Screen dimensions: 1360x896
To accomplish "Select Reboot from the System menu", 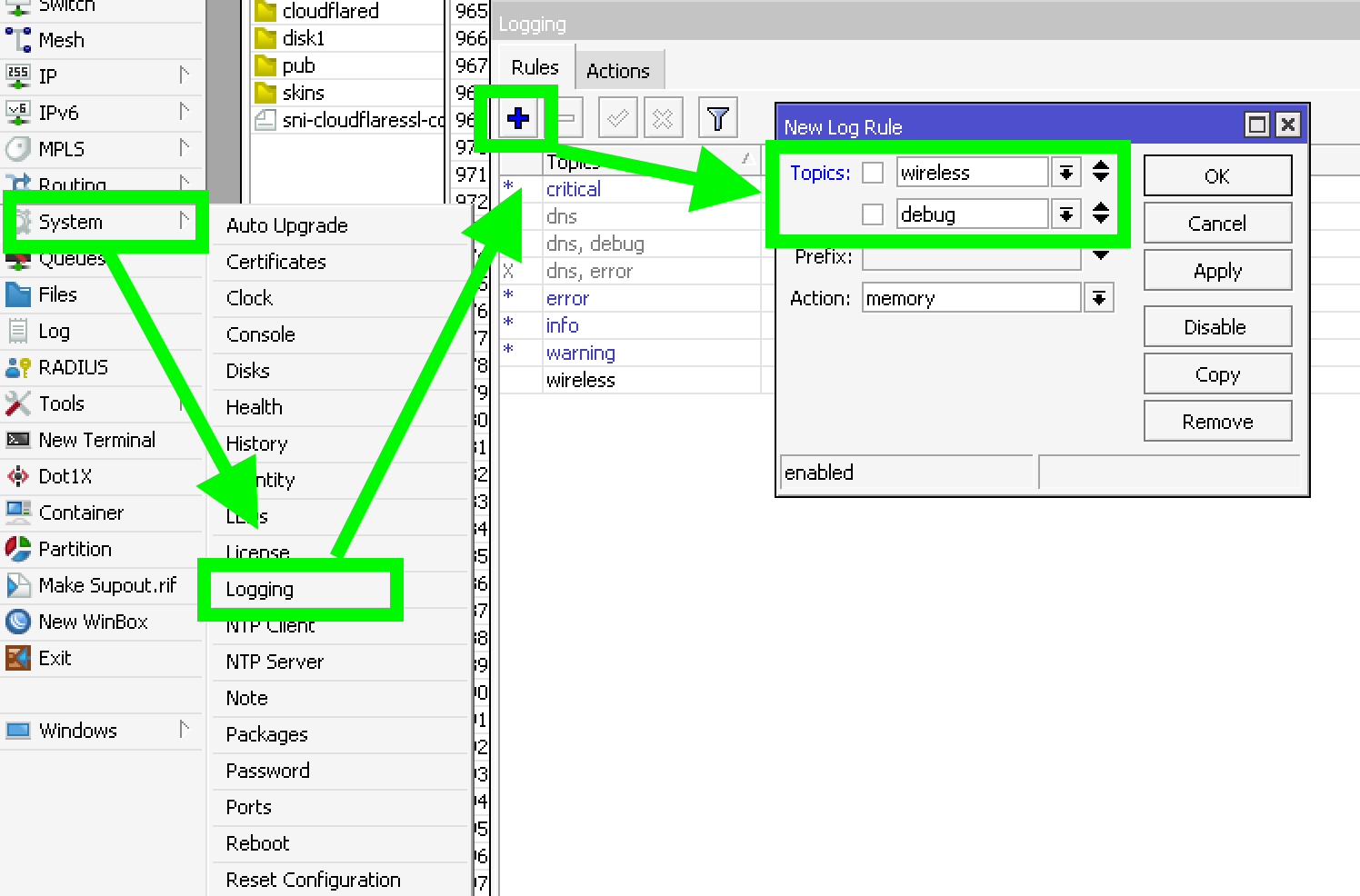I will click(257, 843).
